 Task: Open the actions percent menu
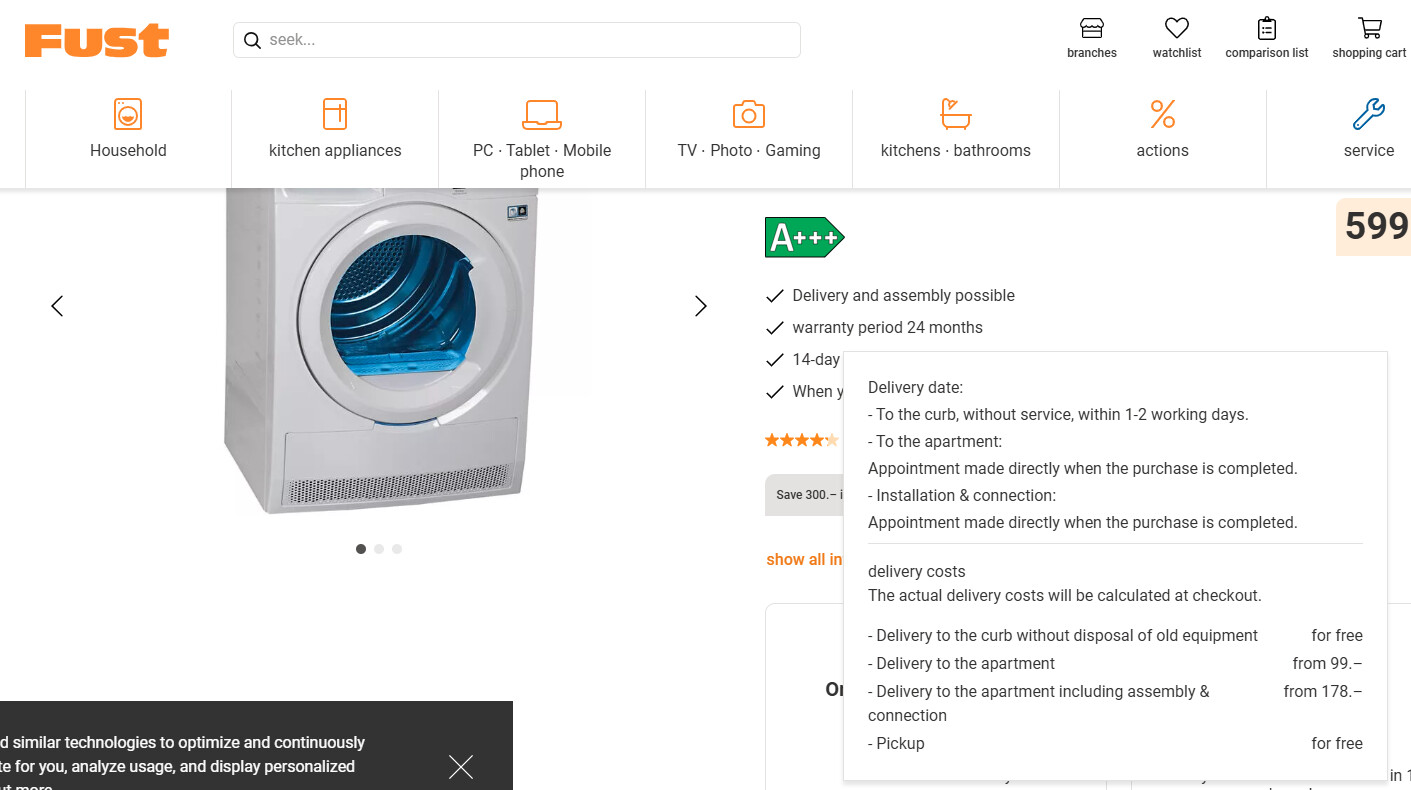pyautogui.click(x=1162, y=130)
